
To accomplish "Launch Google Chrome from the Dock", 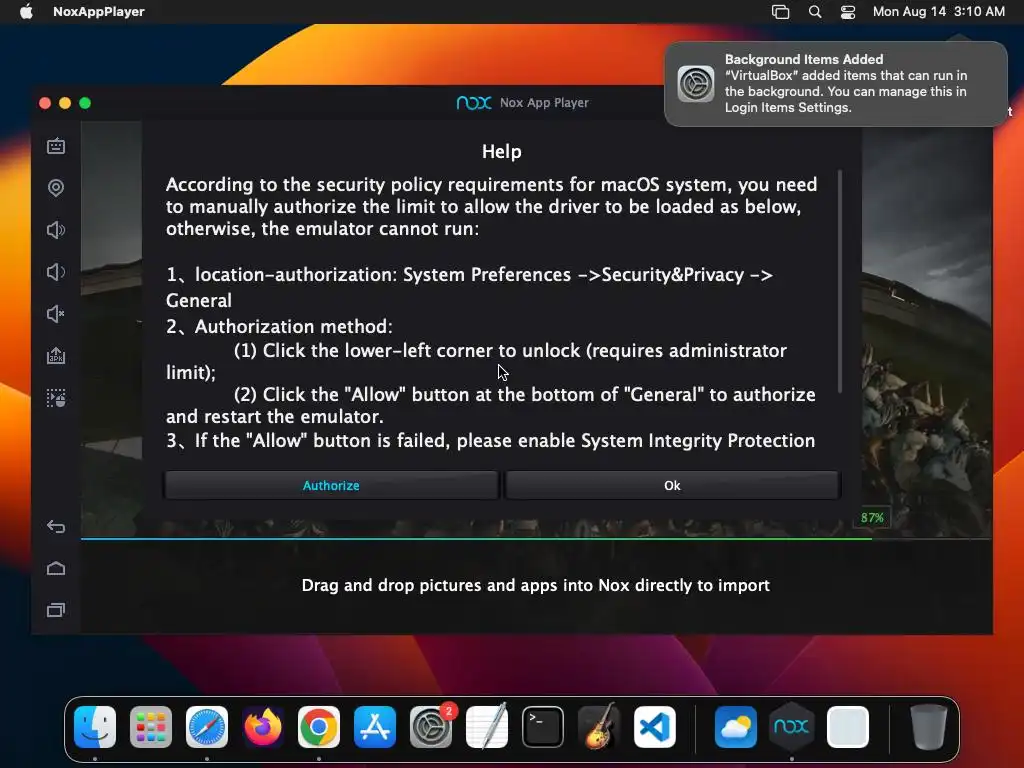I will point(319,726).
